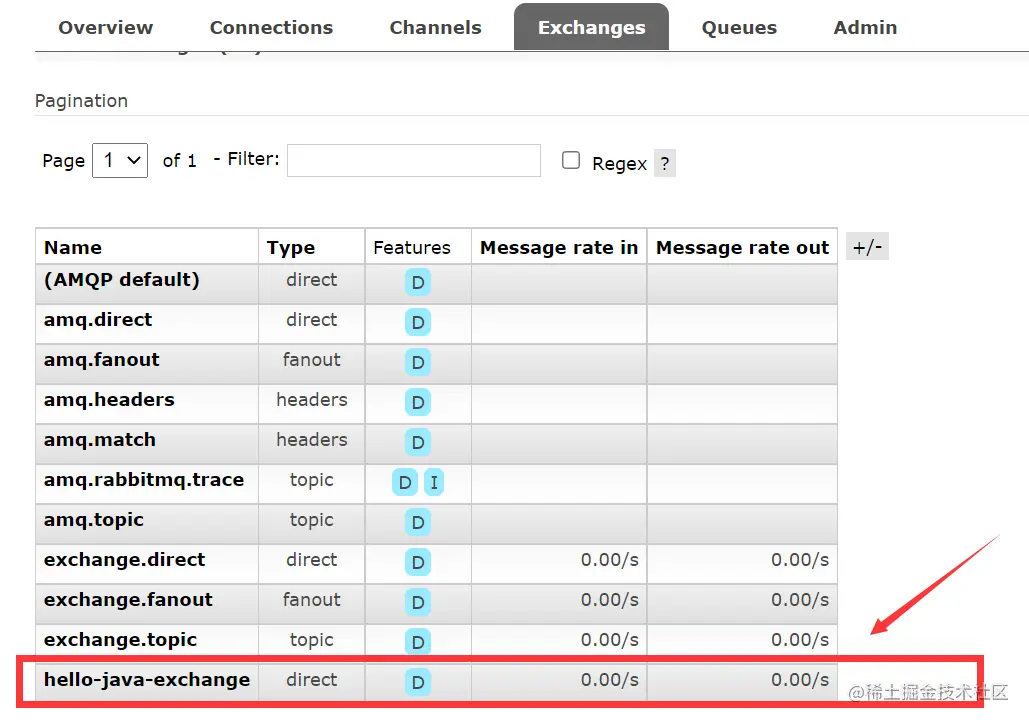Viewport: 1029px width, 723px height.
Task: Click exchange.topic's message rate in value
Action: 610,640
